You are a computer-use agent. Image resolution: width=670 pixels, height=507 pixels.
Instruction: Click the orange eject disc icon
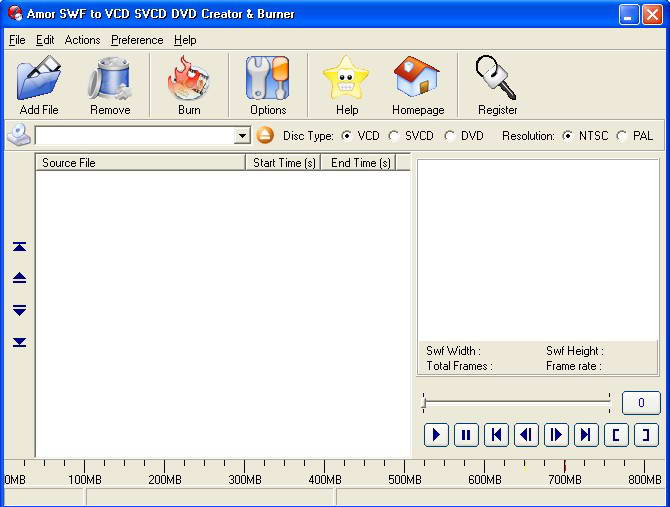(265, 136)
